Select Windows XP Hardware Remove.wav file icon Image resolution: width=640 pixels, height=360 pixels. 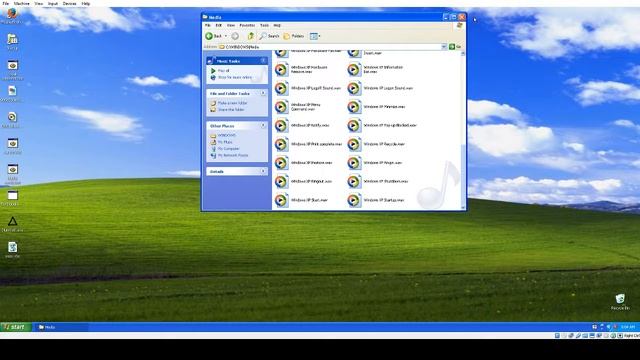tap(281, 69)
